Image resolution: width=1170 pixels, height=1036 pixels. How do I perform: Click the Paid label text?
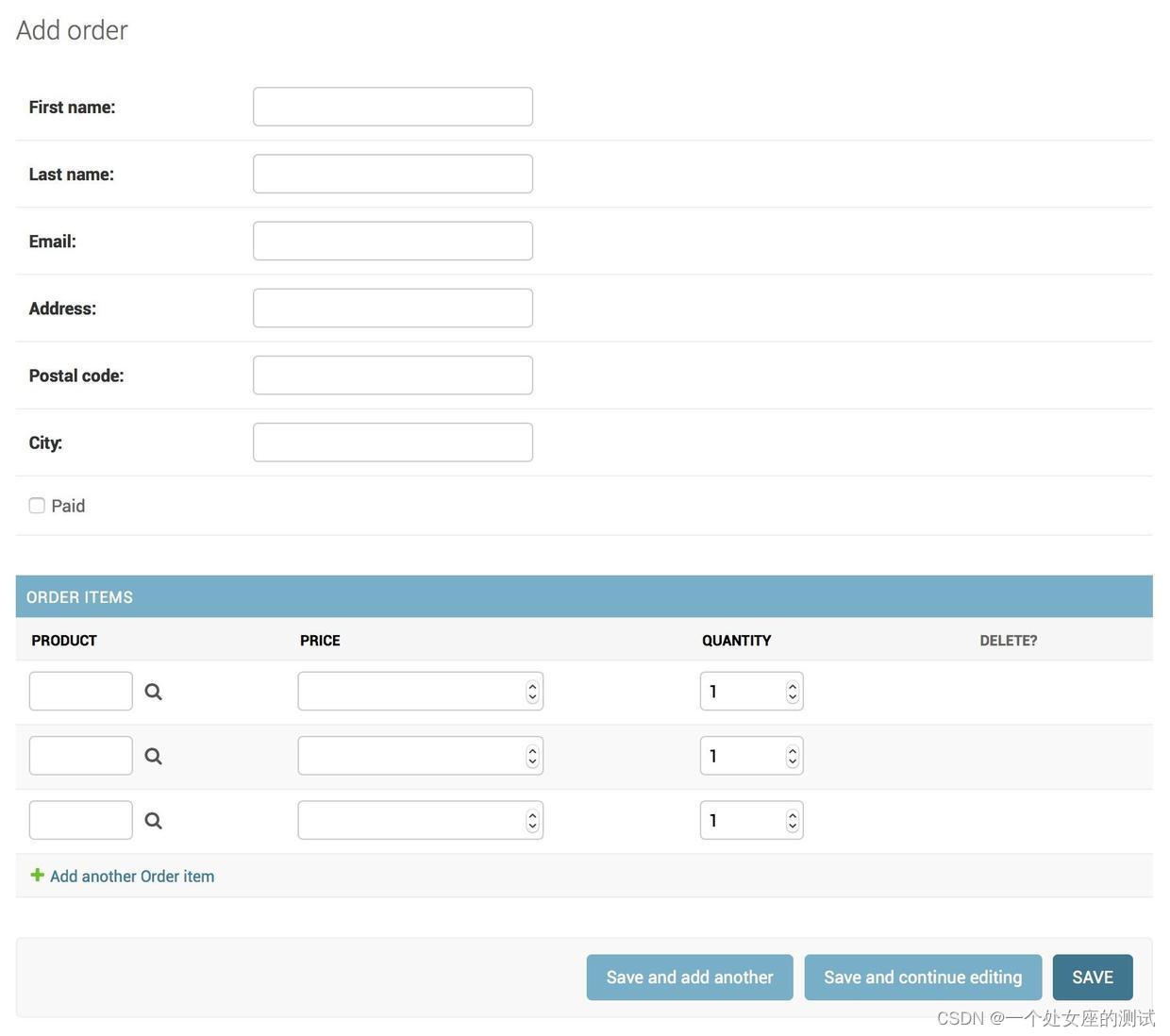point(68,506)
